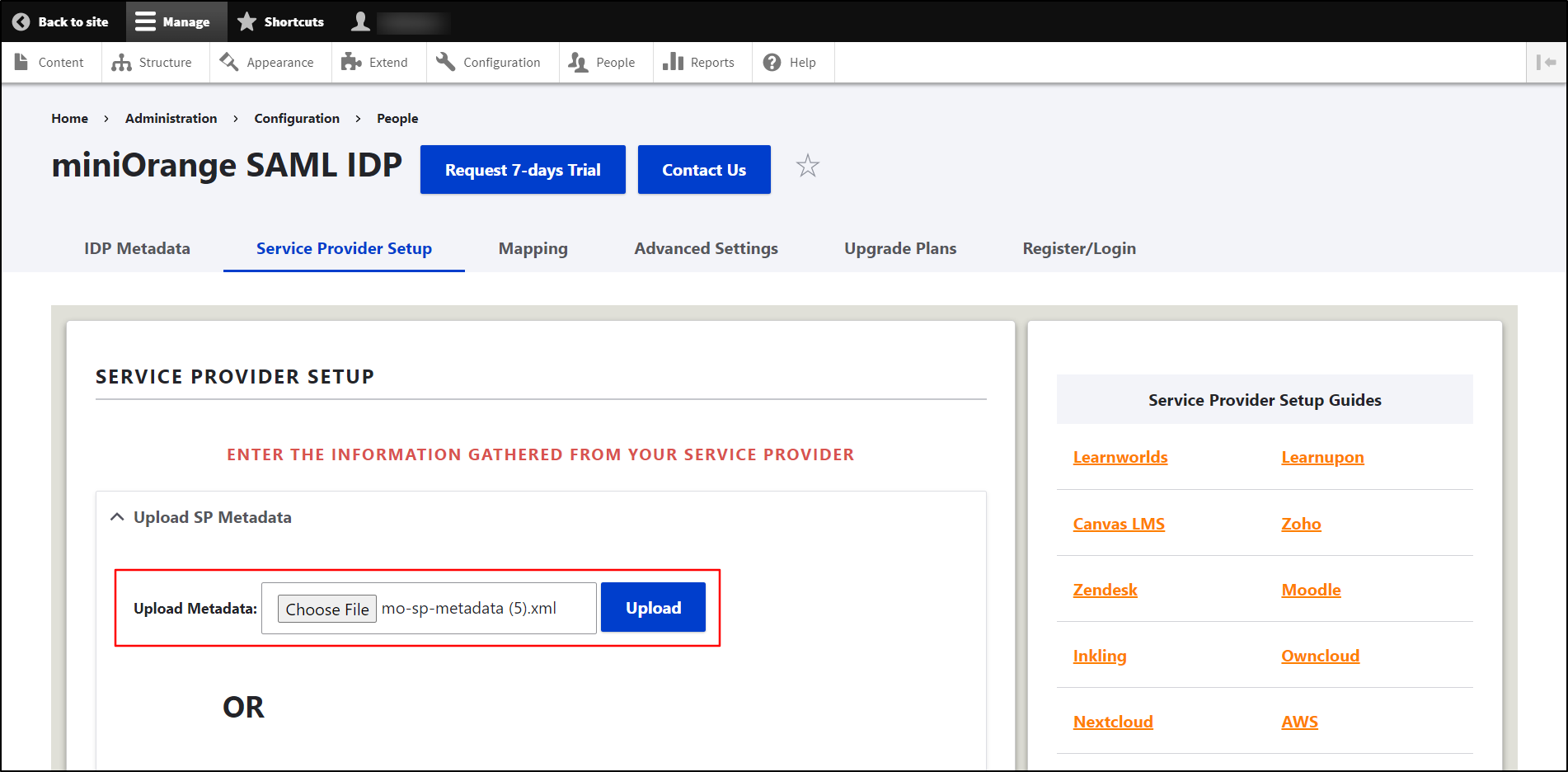Open the Register/Login tab

(1079, 248)
